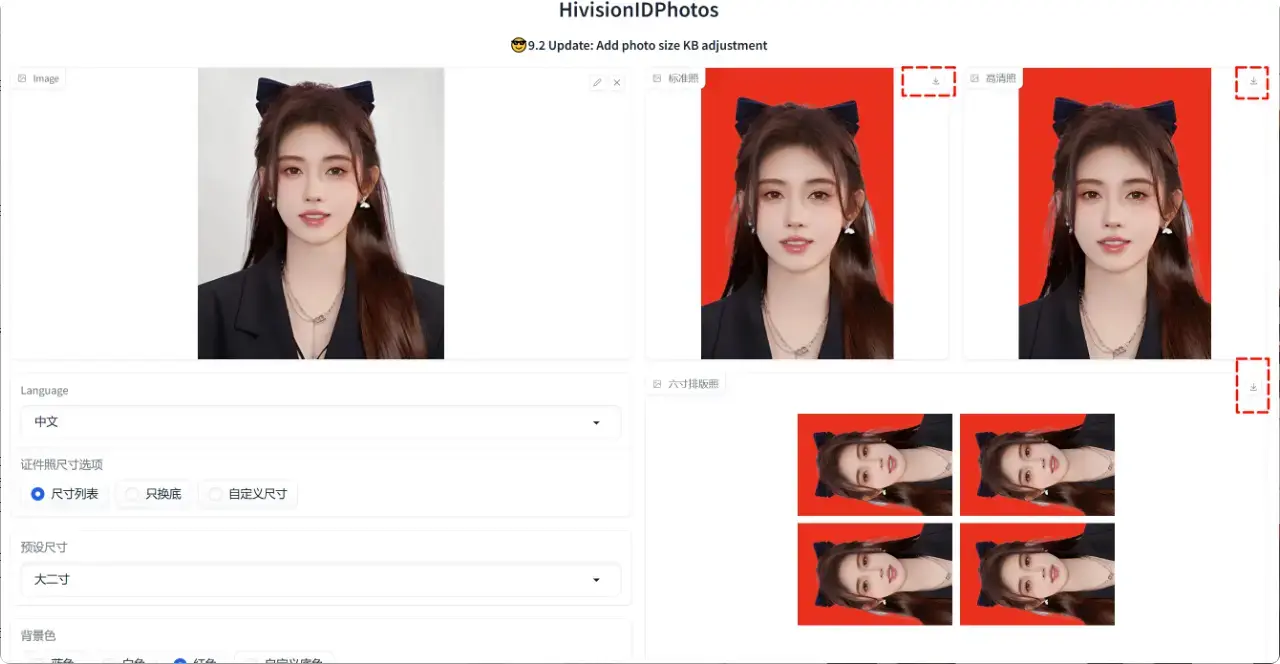Clear the uploaded image with the X icon
1280x664 pixels.
[617, 83]
